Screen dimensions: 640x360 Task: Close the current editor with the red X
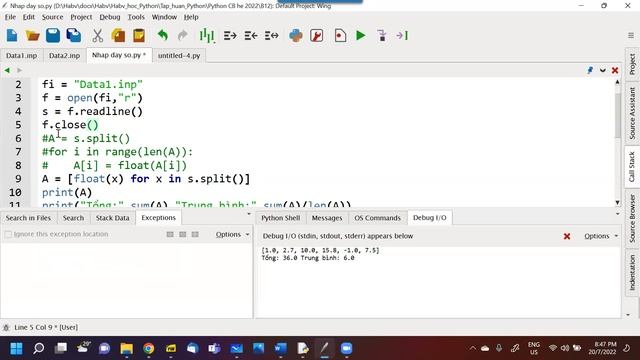point(615,71)
